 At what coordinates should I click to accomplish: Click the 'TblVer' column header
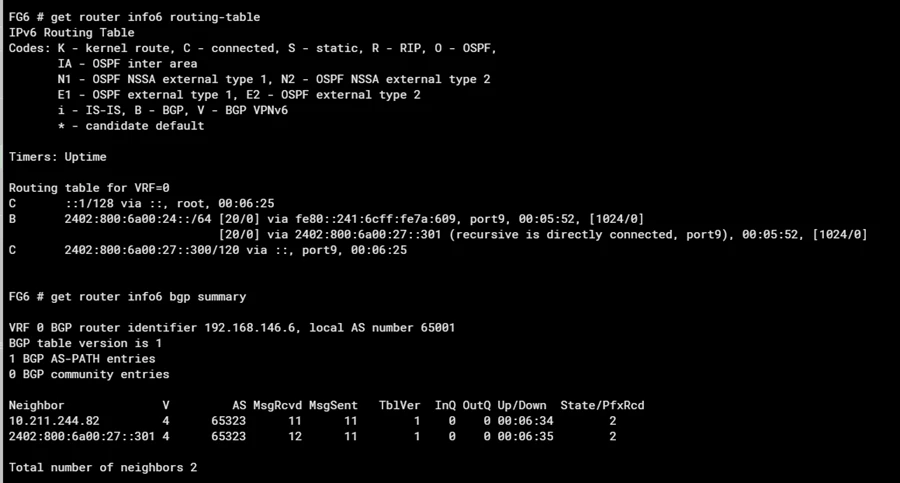pyautogui.click(x=399, y=405)
